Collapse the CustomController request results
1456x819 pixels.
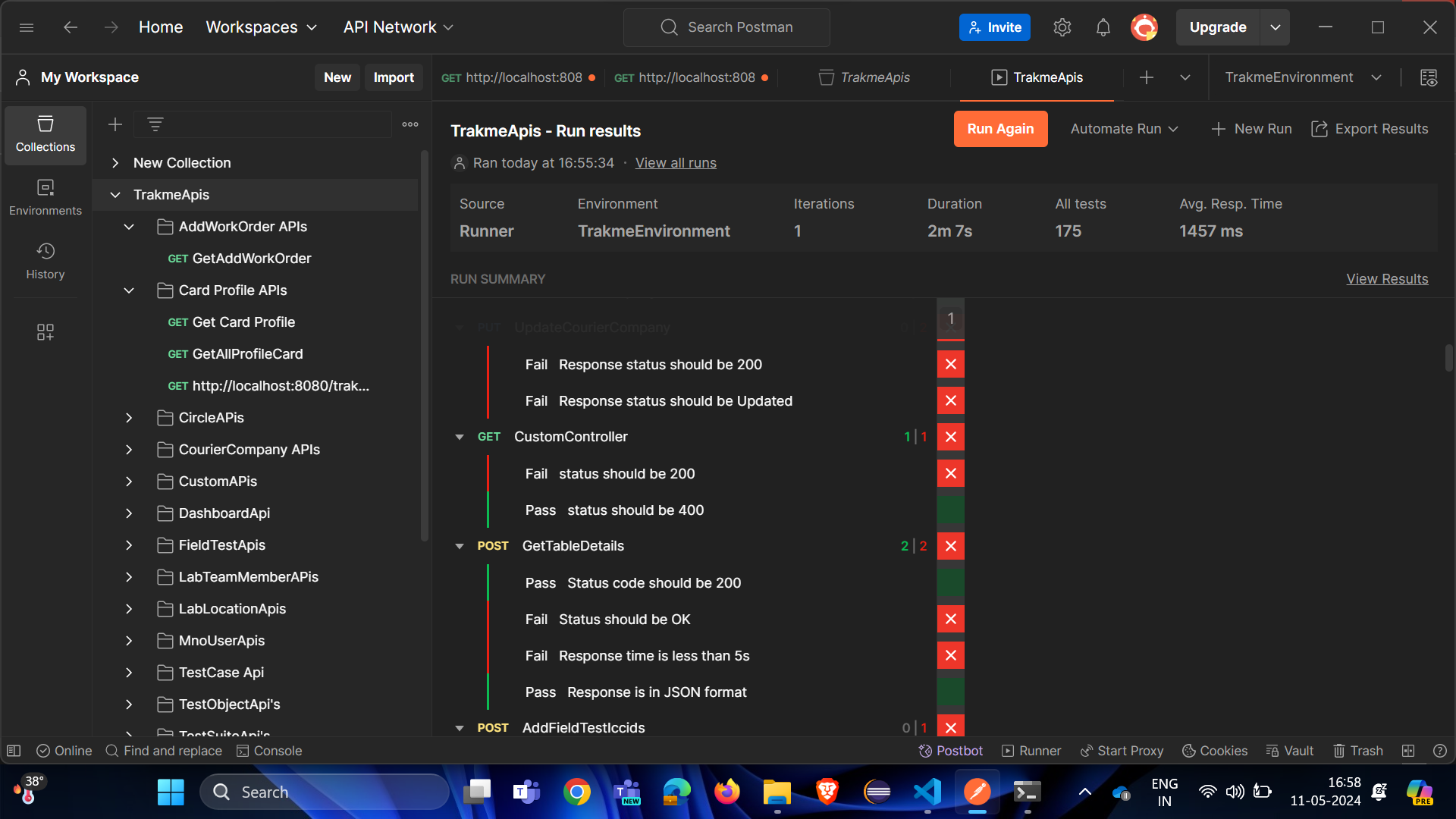(x=460, y=437)
